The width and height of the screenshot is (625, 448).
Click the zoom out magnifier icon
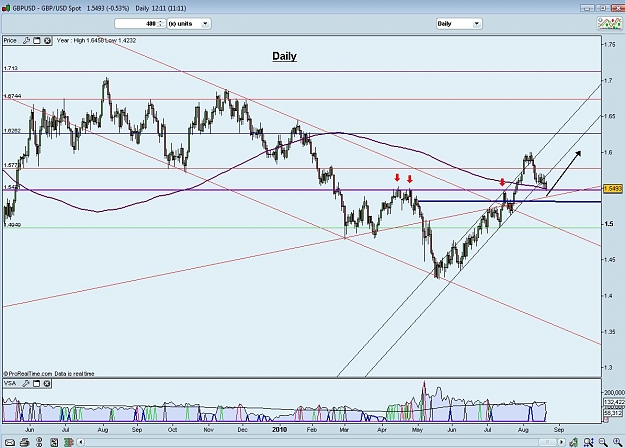pos(603,442)
